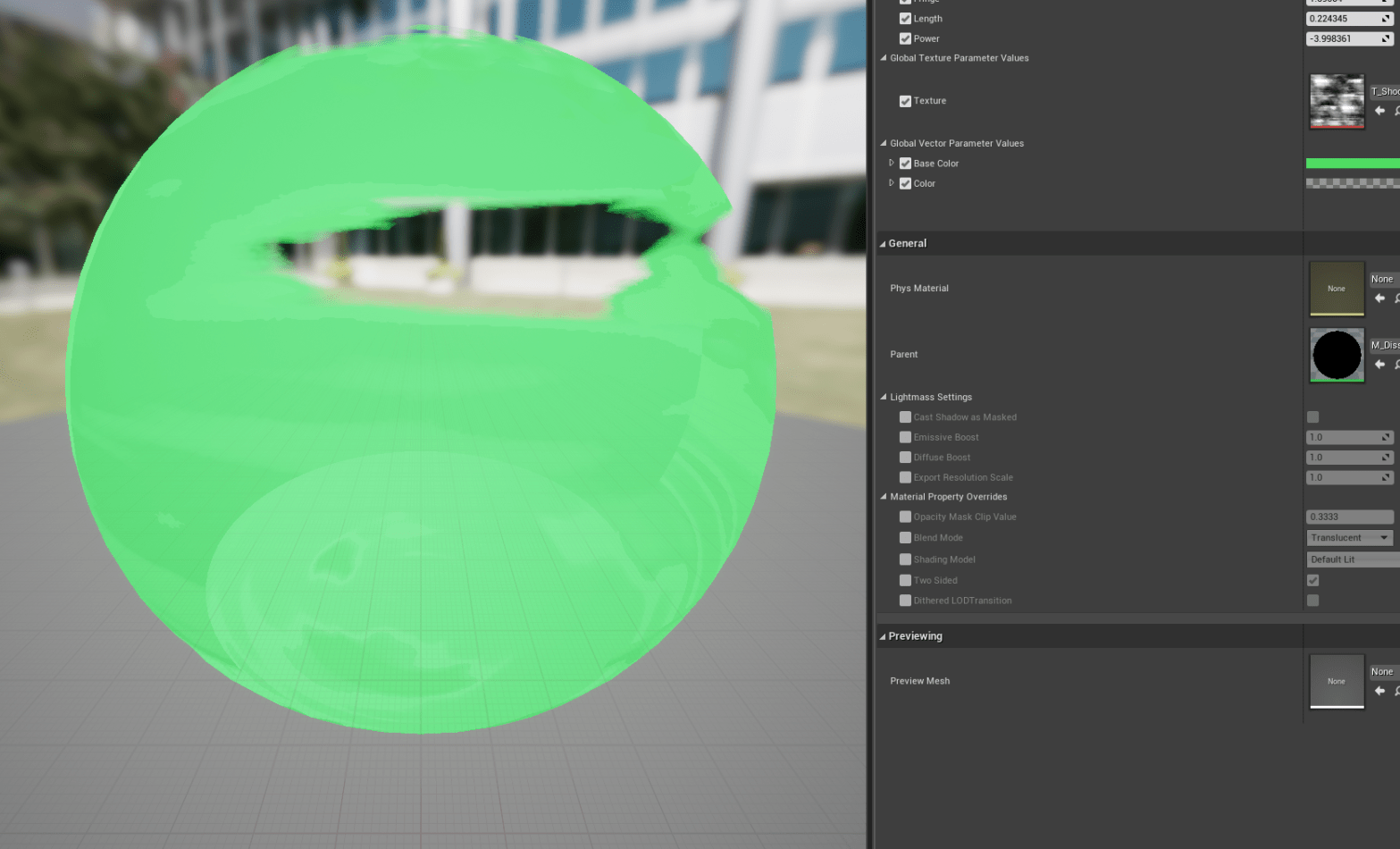
Task: Click the Texture row's use-selected-asset arrow
Action: click(x=1379, y=111)
